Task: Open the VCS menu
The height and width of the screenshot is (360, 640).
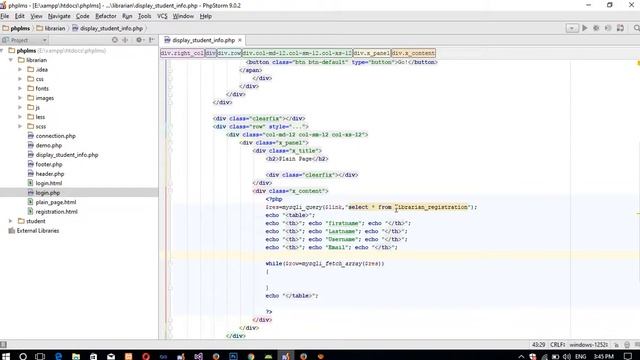Action: click(162, 16)
